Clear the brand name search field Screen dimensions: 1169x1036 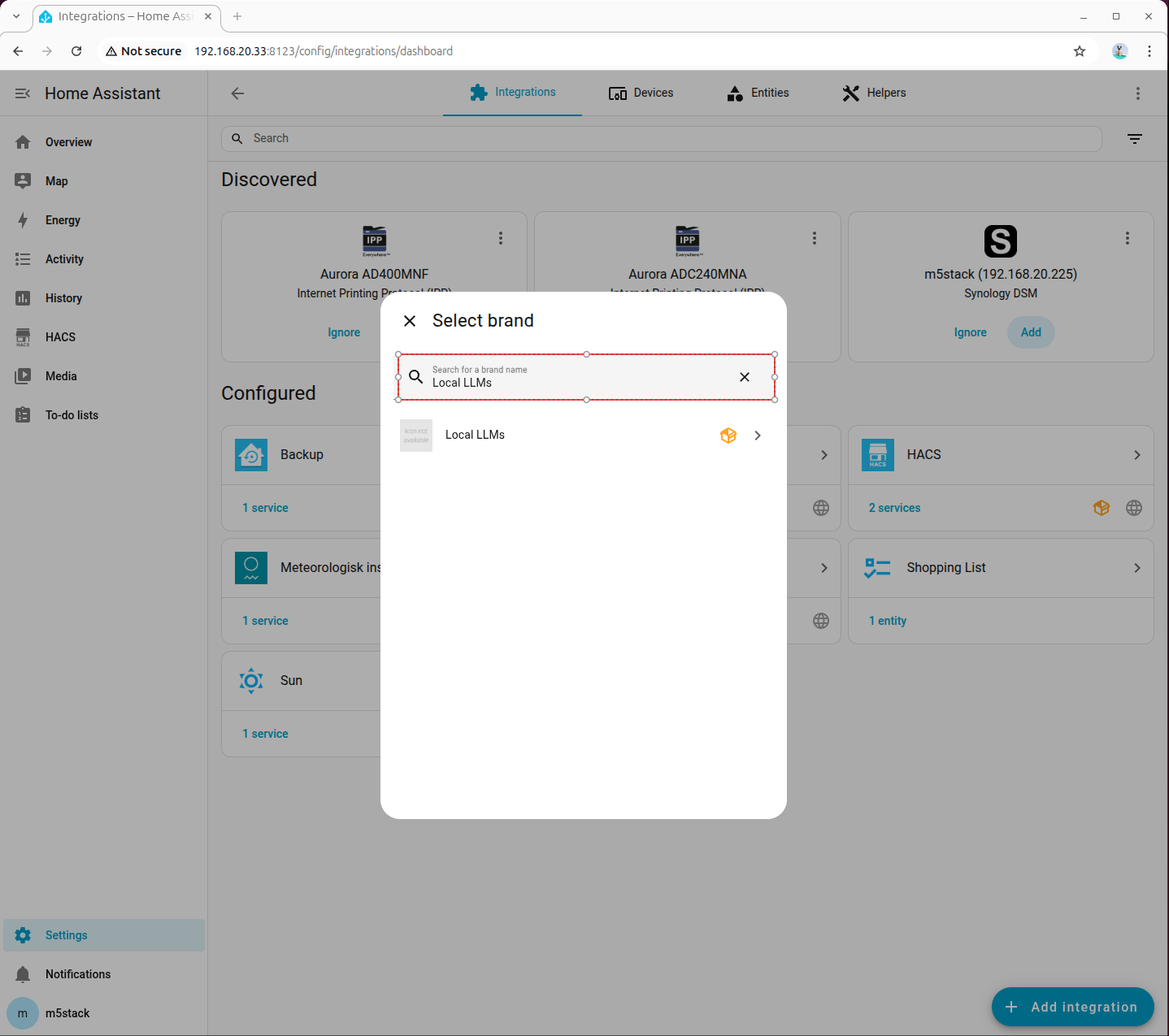pyautogui.click(x=744, y=377)
